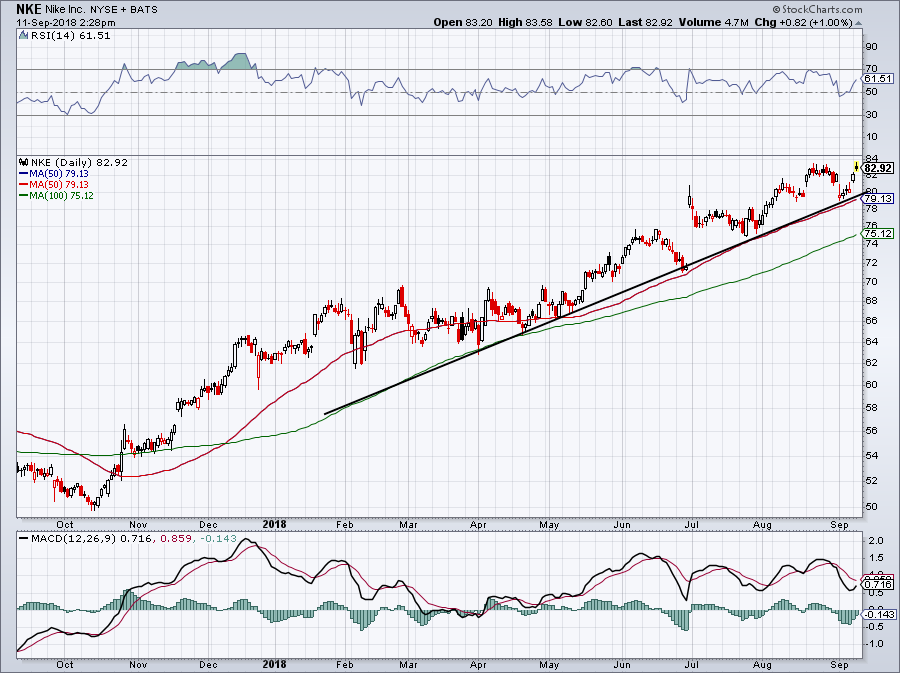Click the 'NYSE + BATS' exchange label
Viewport: 900px width, 673px height.
[x=123, y=10]
